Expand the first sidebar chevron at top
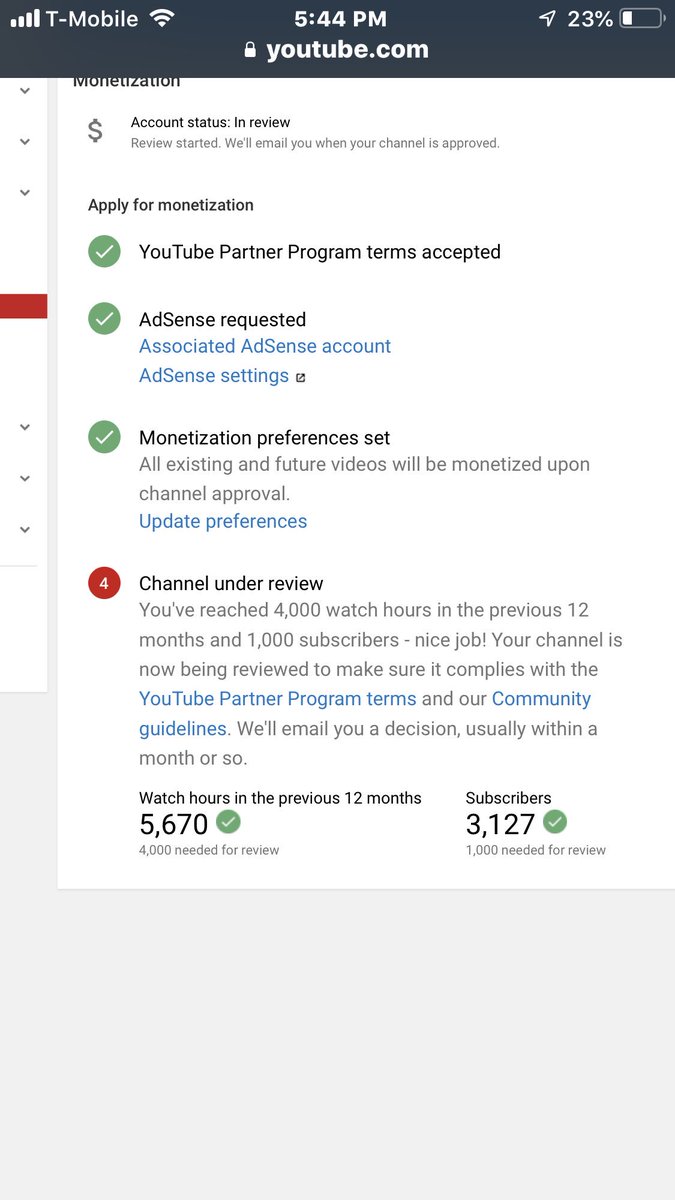Screen dimensions: 675x1200 click(x=25, y=90)
